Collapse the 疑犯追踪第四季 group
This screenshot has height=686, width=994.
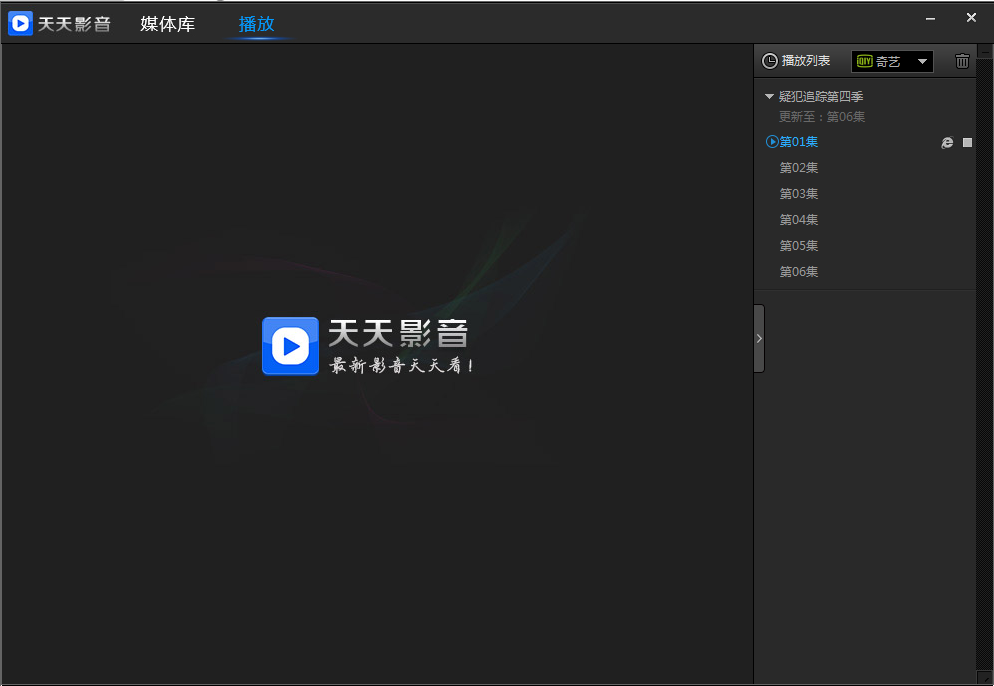click(x=769, y=96)
